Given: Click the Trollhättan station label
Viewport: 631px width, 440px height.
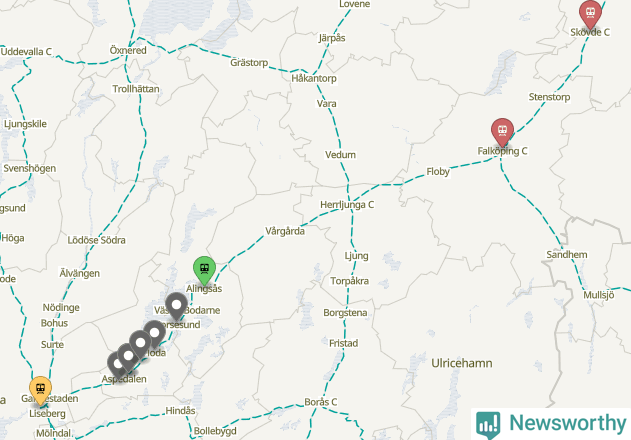Looking at the screenshot, I should [x=136, y=89].
